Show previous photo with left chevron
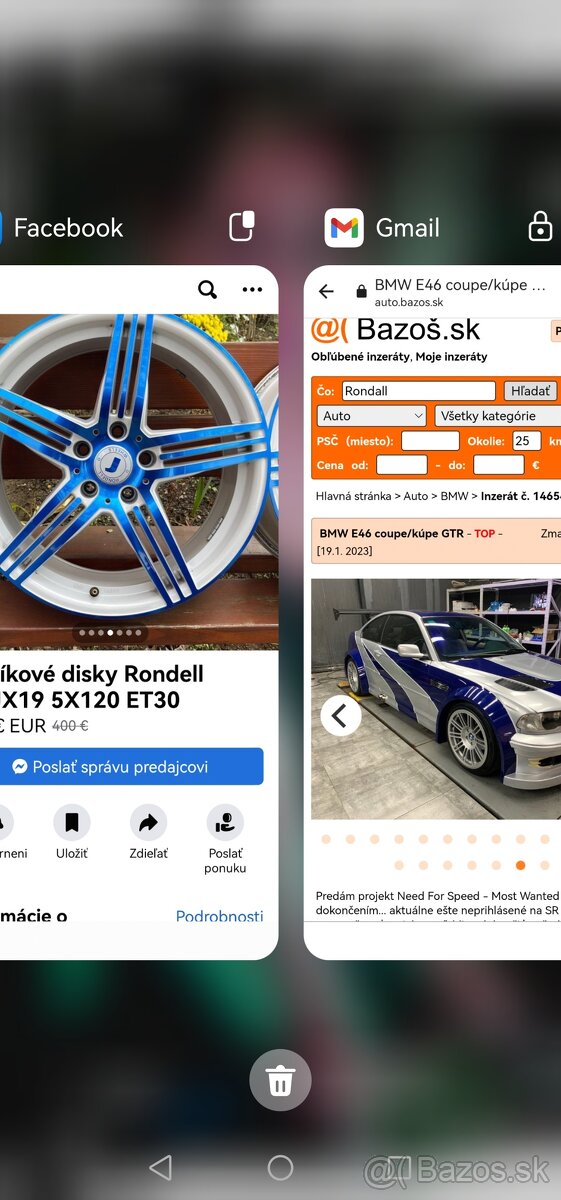 click(341, 715)
